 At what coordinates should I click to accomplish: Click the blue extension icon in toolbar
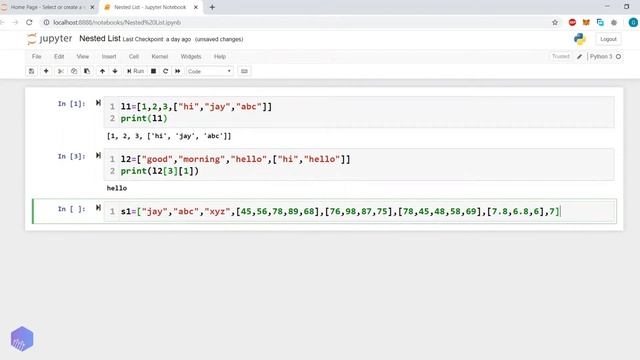pyautogui.click(x=600, y=22)
